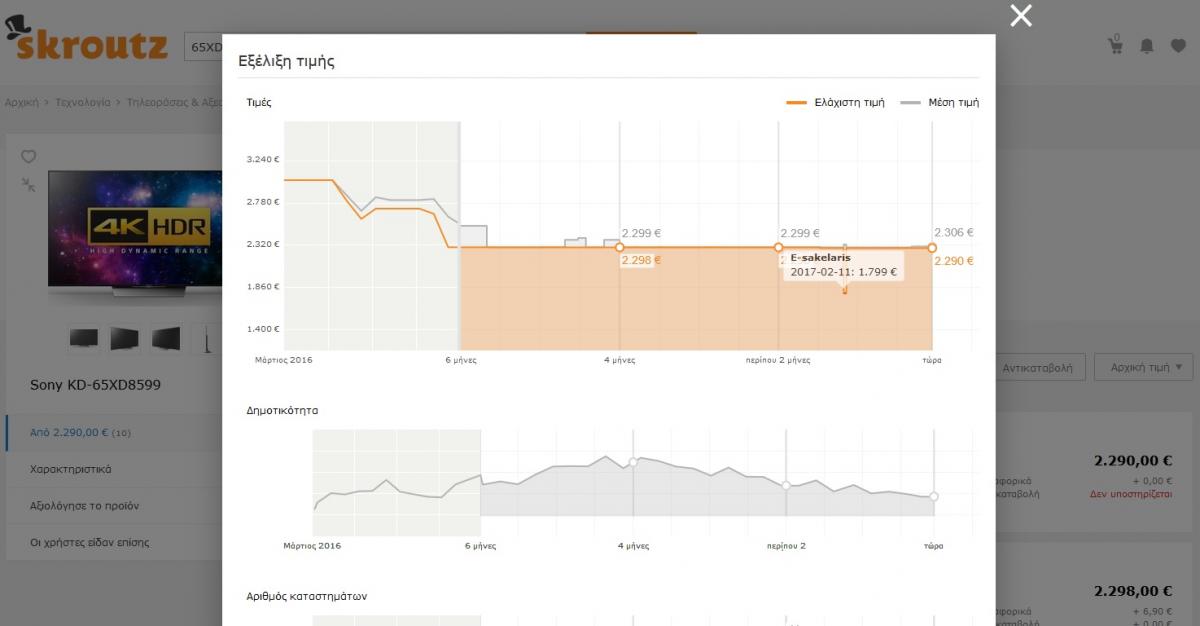1200x626 pixels.
Task: Click the orange 2.298 € price label
Action: click(x=641, y=260)
